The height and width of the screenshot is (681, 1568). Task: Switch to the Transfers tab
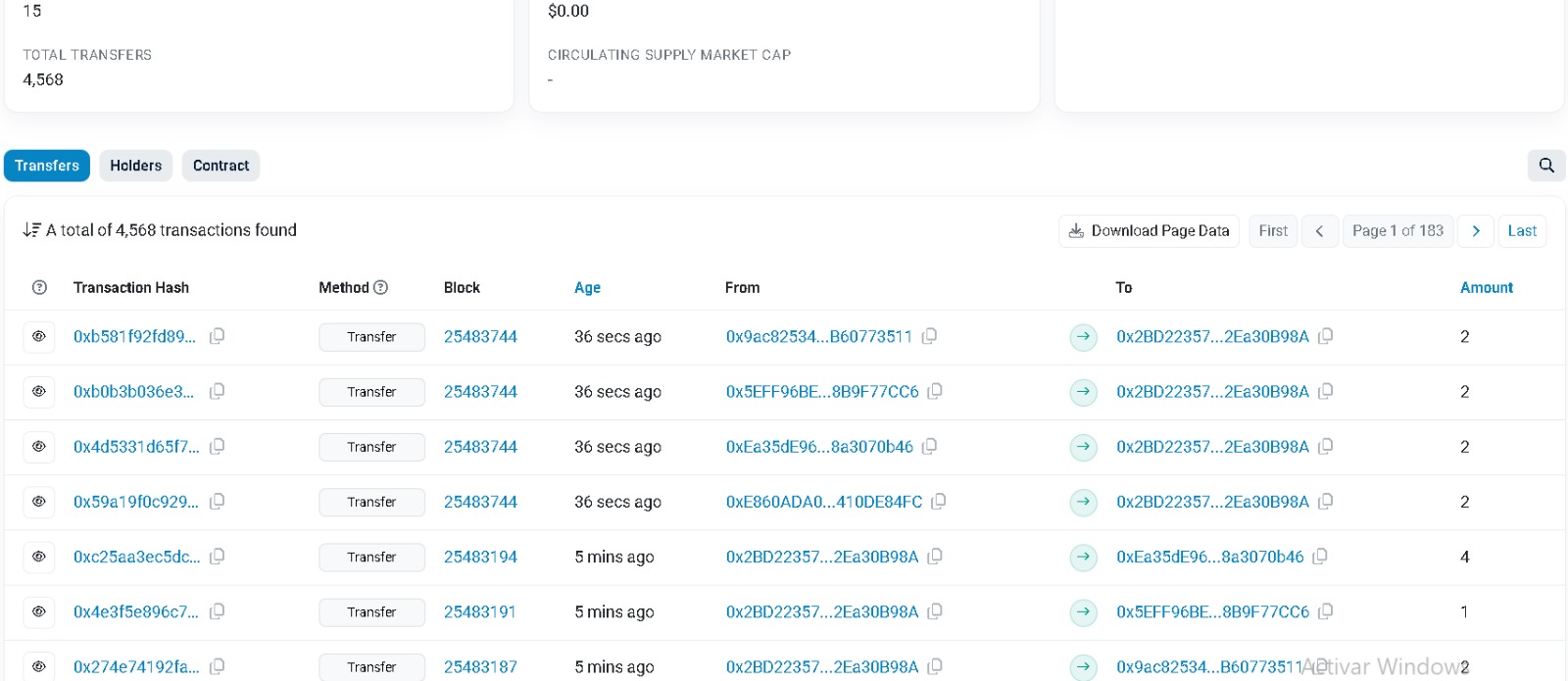coord(47,166)
